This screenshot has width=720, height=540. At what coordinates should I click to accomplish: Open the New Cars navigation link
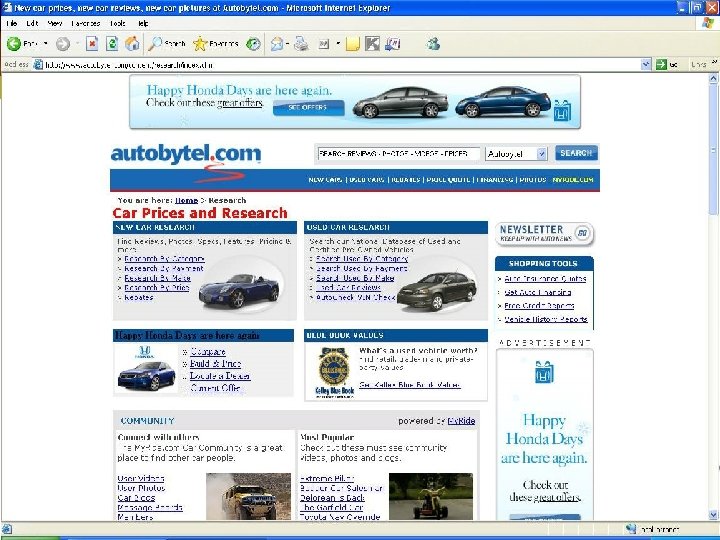tap(325, 180)
